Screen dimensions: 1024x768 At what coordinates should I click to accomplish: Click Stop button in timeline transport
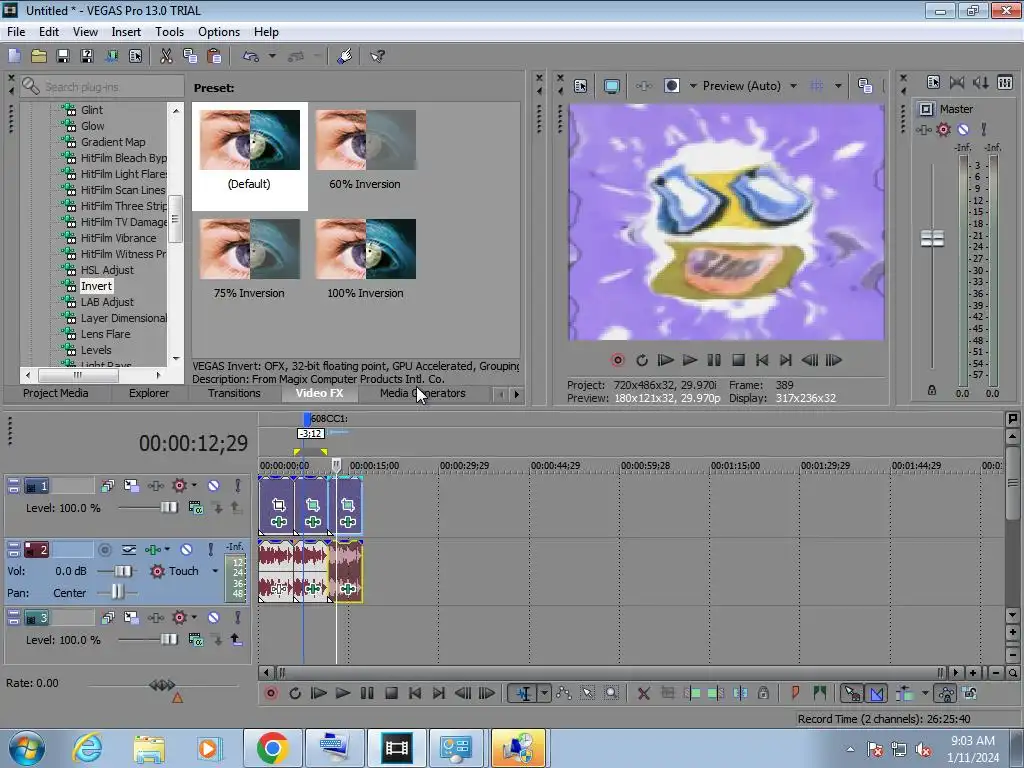pos(391,694)
